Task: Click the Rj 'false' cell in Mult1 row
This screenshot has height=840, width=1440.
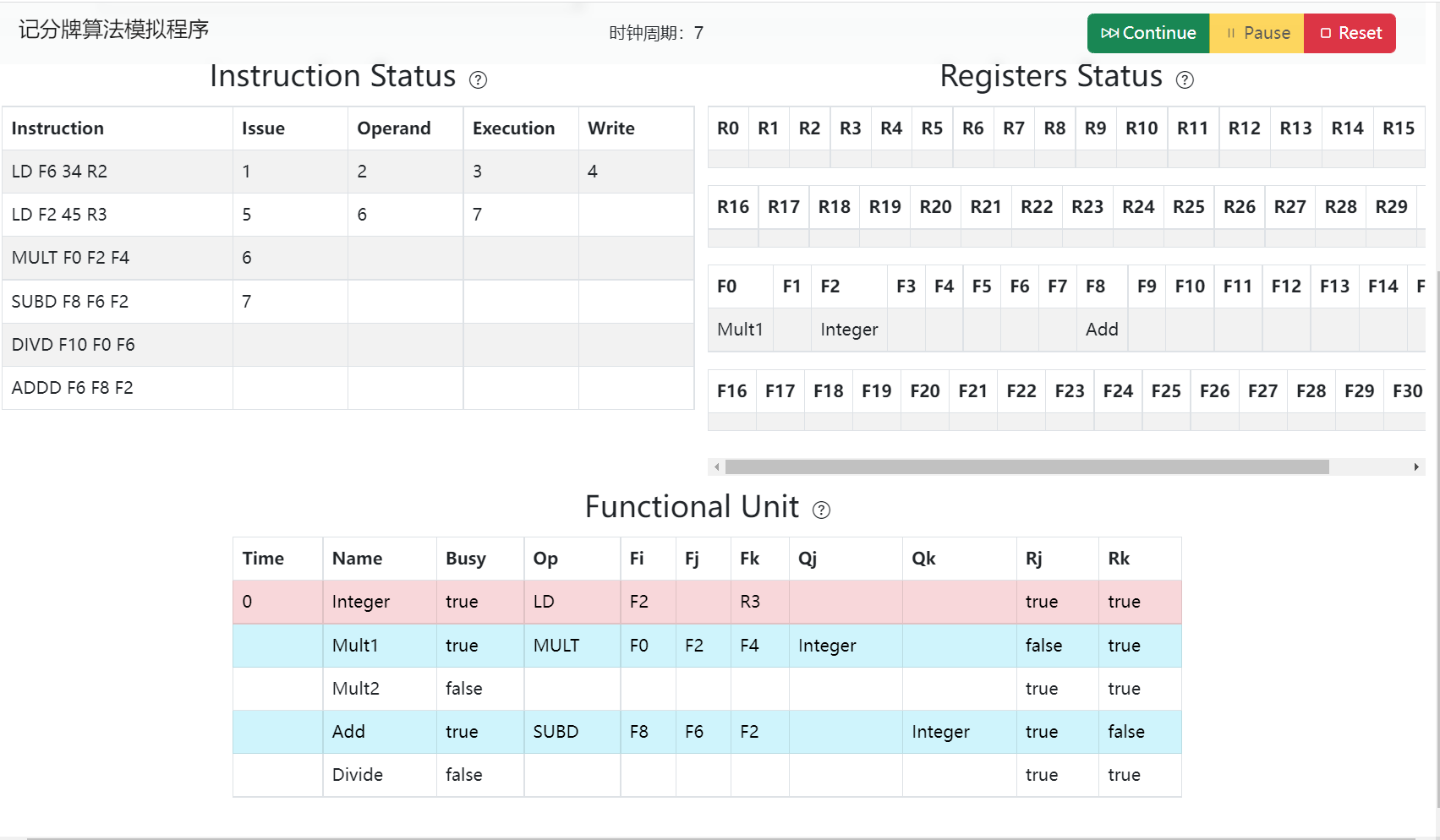Action: click(1057, 646)
